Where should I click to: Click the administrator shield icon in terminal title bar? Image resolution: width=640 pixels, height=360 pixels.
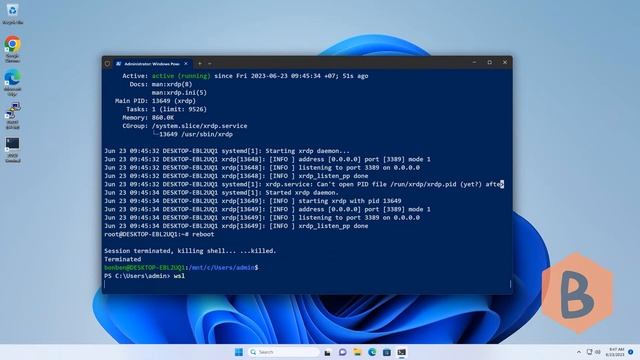[x=107, y=64]
